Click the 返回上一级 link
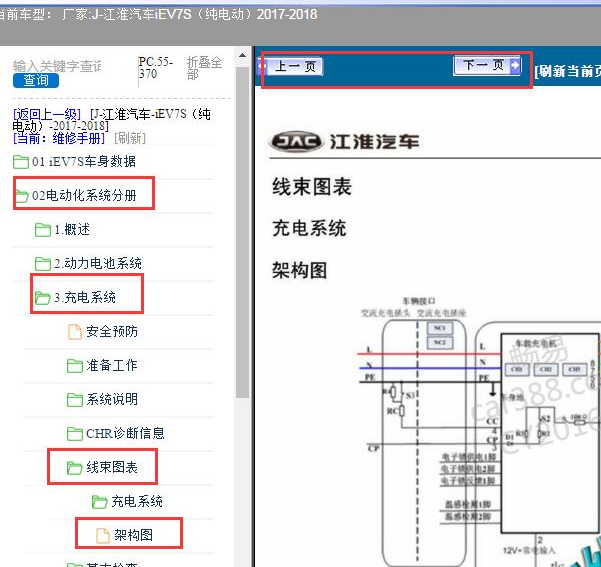Image resolution: width=601 pixels, height=567 pixels. click(47, 114)
